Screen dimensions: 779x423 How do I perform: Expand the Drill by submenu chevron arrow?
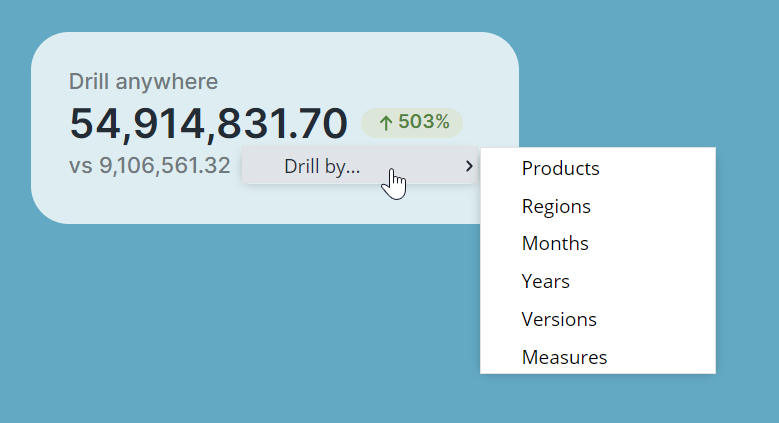click(x=469, y=167)
